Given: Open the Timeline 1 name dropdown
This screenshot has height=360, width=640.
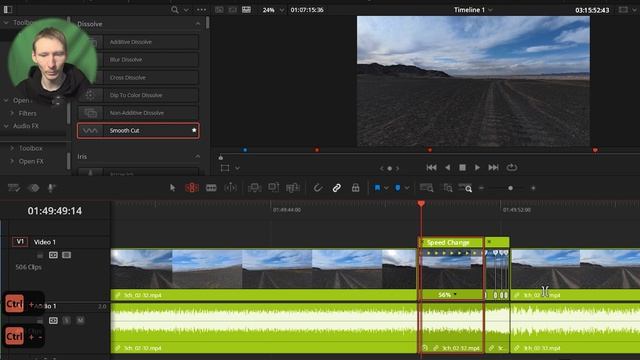Looking at the screenshot, I should tap(490, 10).
